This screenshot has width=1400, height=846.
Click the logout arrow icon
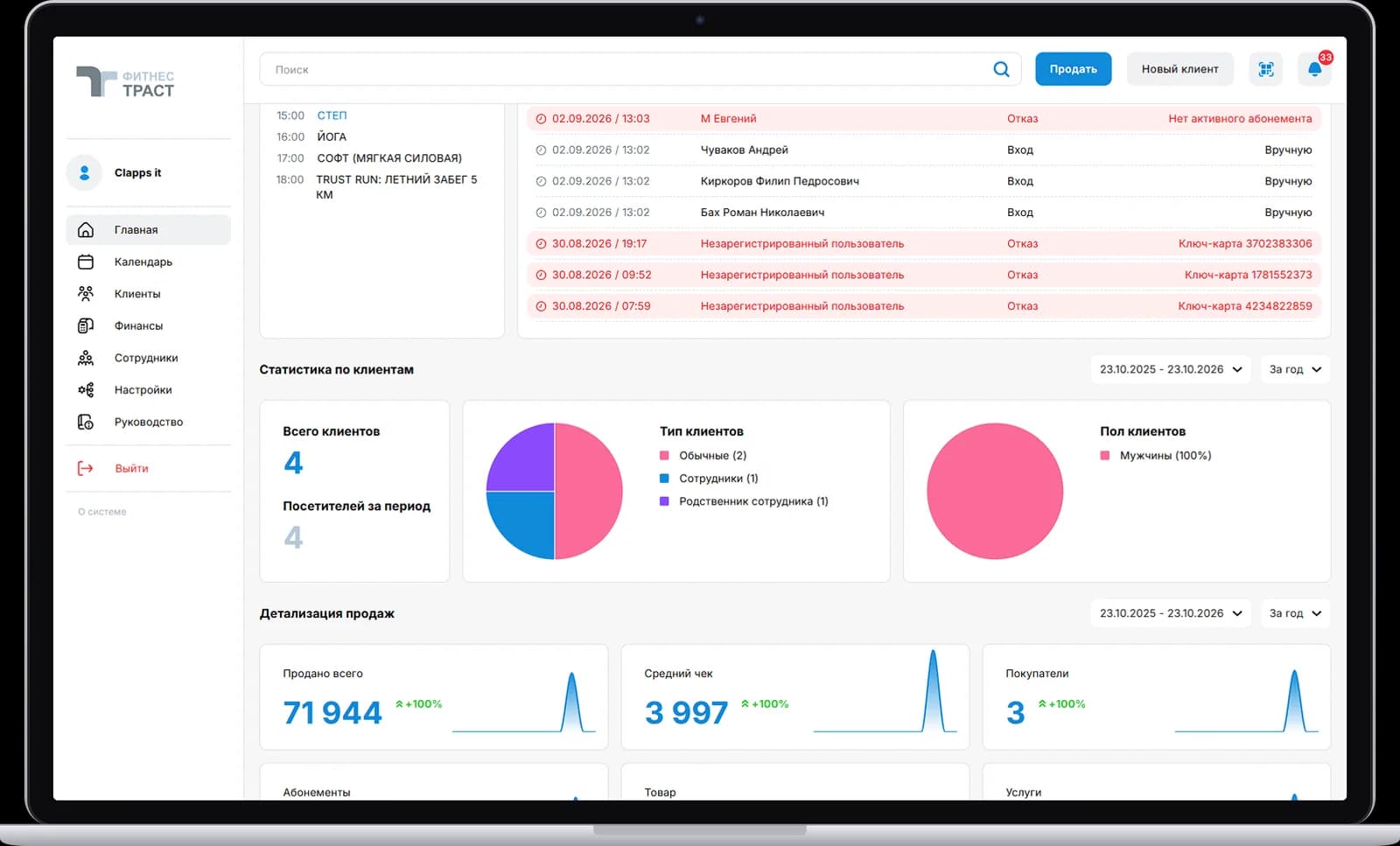click(x=86, y=468)
